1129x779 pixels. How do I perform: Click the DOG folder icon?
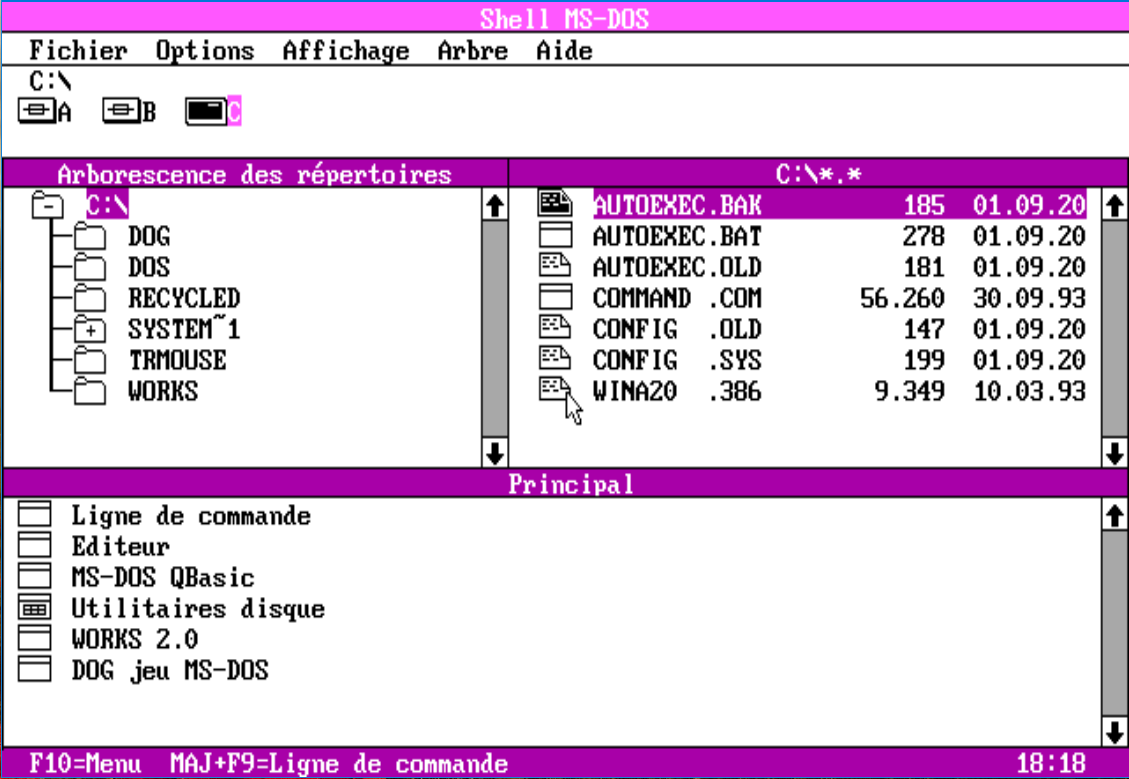[x=90, y=236]
